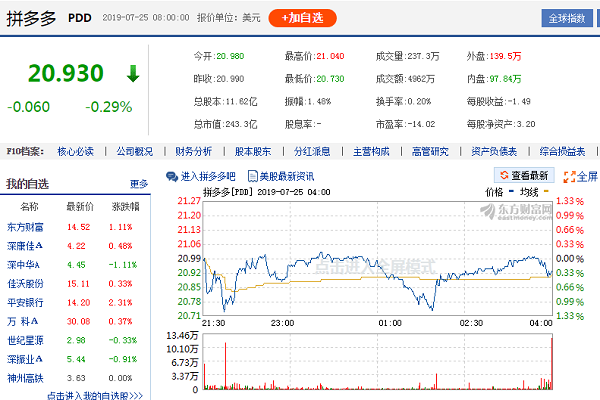Click 平安银行 price 14.20
Viewport: 600px width, 400px height.
click(x=78, y=302)
